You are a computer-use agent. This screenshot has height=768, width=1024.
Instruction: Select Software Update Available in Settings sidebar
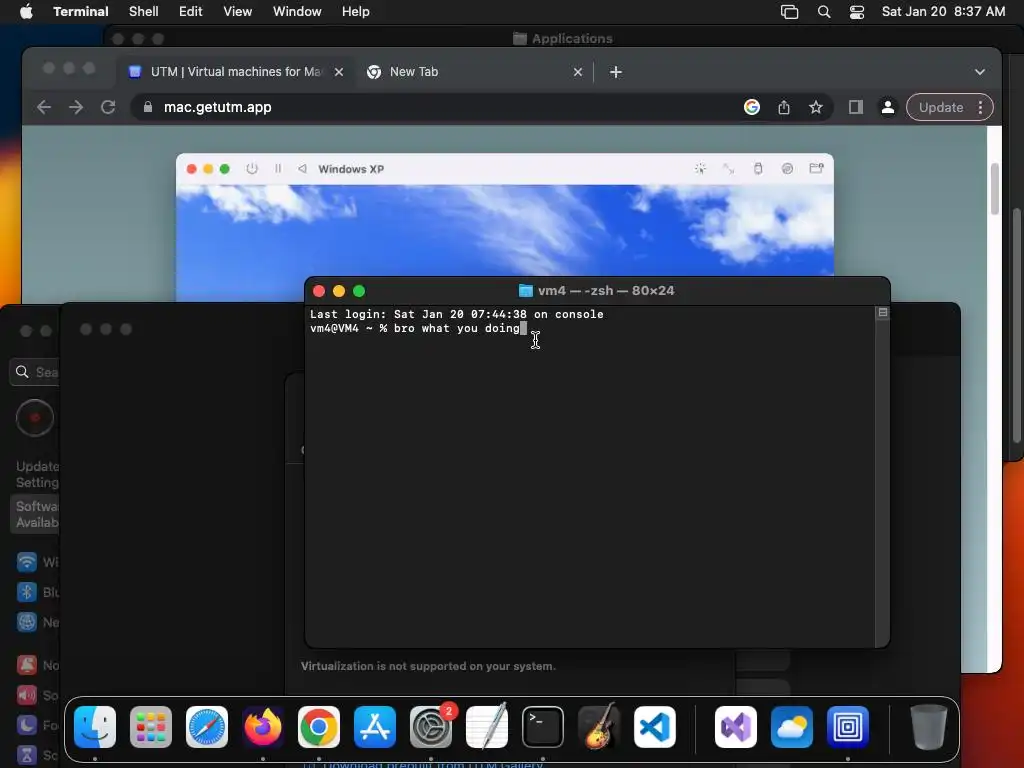tap(37, 514)
